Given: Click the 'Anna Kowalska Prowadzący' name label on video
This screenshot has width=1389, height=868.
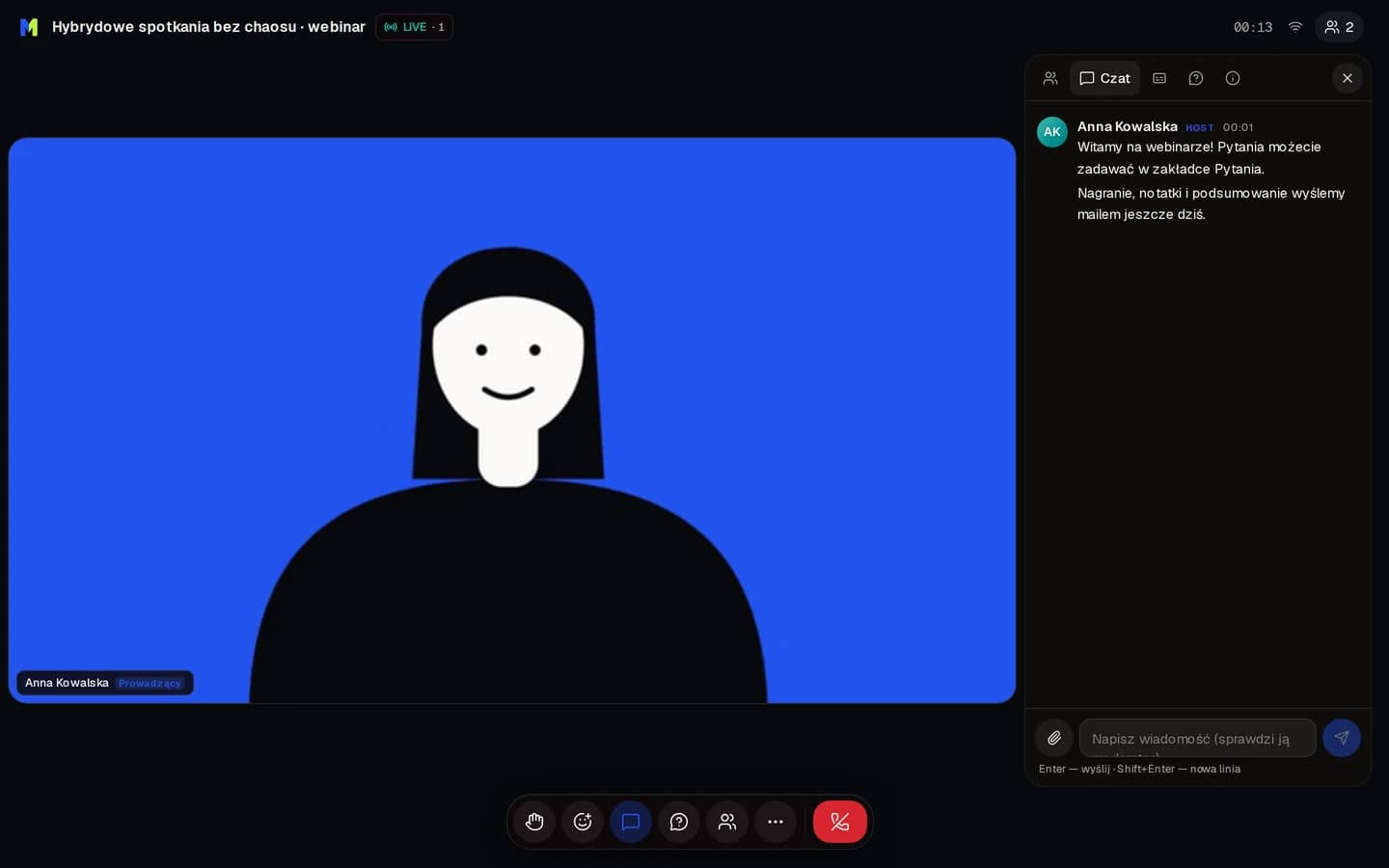Looking at the screenshot, I should (x=105, y=683).
